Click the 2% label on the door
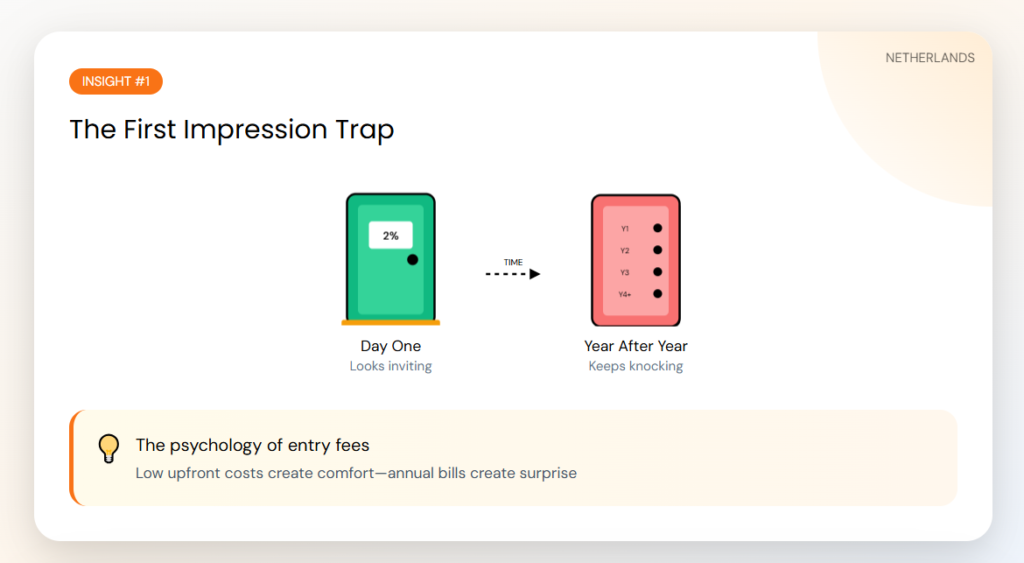The image size is (1024, 563). pos(390,236)
